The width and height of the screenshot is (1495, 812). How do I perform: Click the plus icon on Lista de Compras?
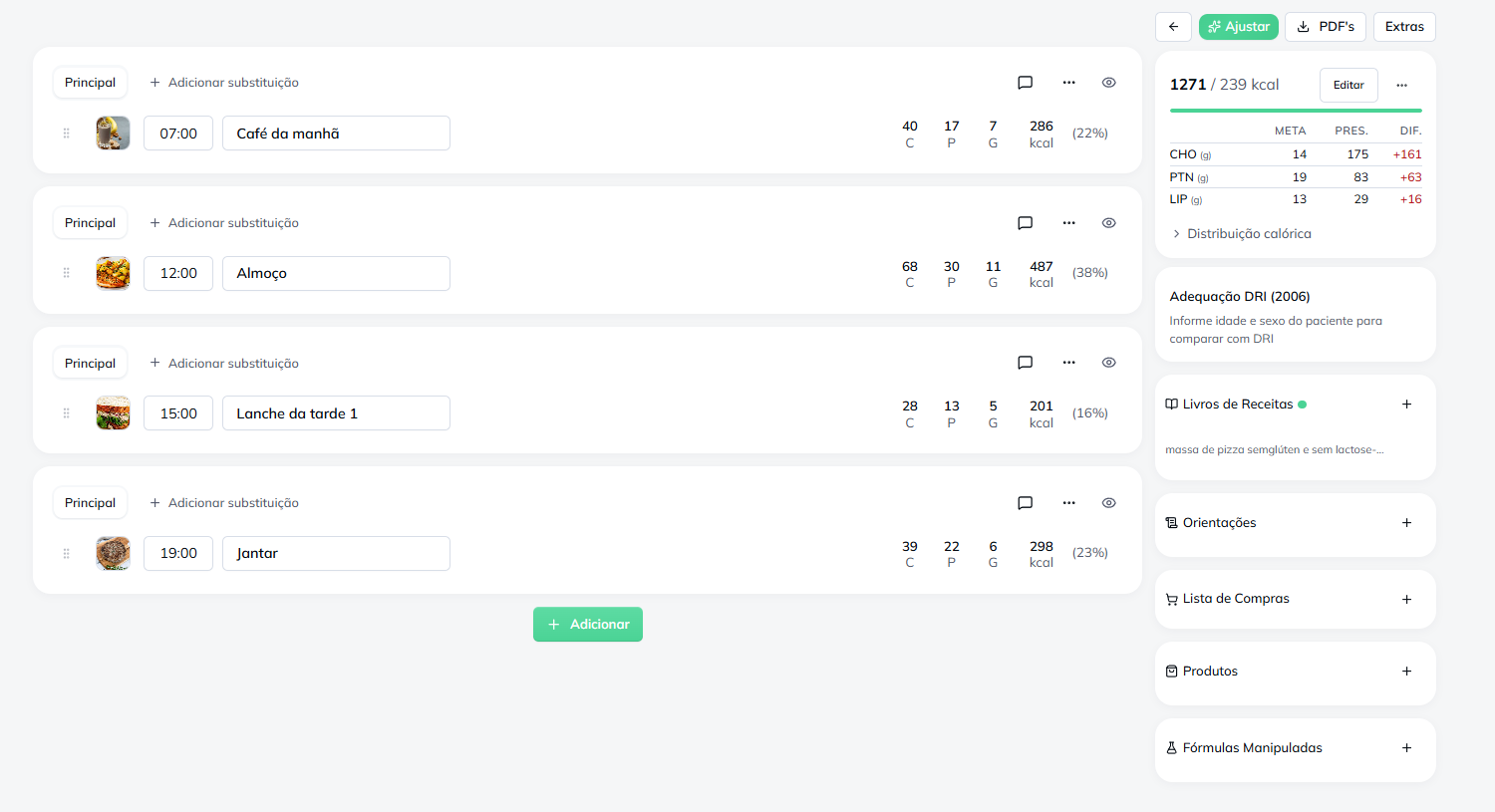coord(1406,599)
